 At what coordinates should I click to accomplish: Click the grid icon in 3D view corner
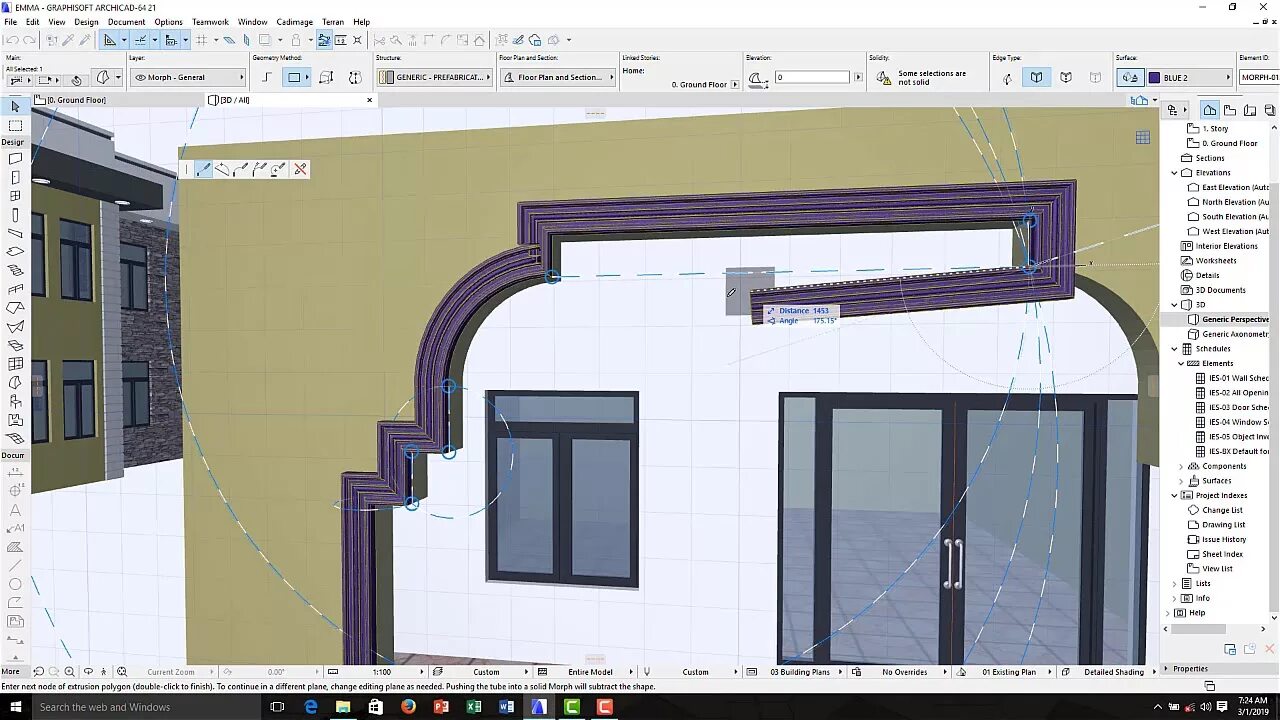1142,138
